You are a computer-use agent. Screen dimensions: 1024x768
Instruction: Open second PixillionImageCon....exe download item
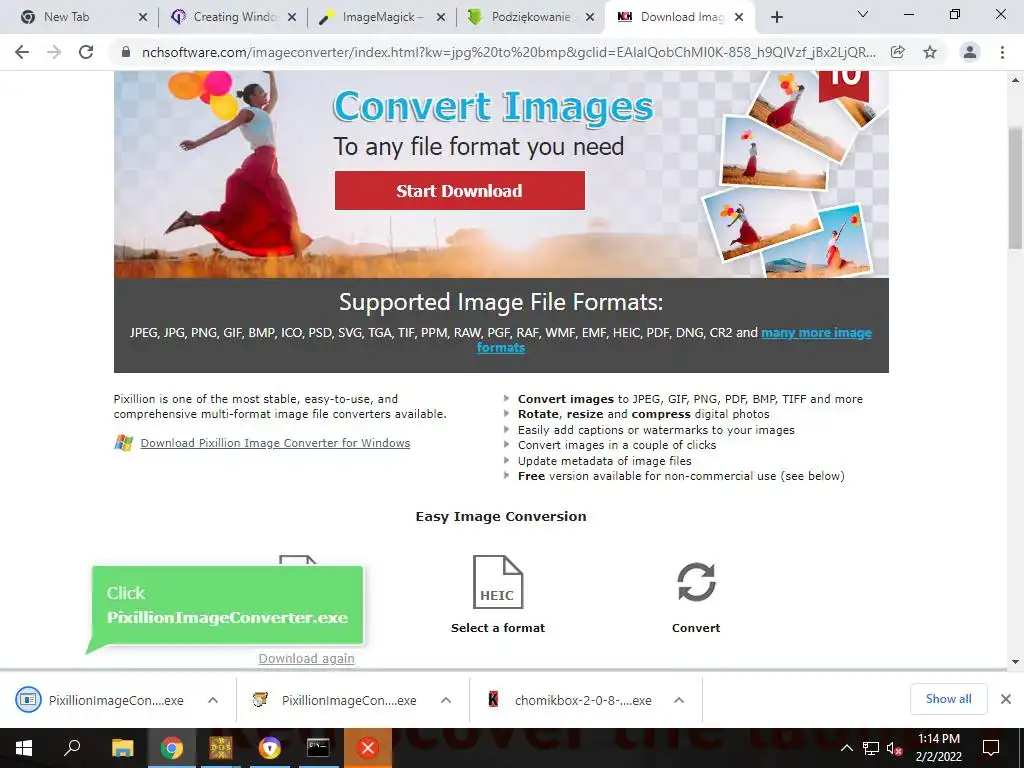coord(336,700)
